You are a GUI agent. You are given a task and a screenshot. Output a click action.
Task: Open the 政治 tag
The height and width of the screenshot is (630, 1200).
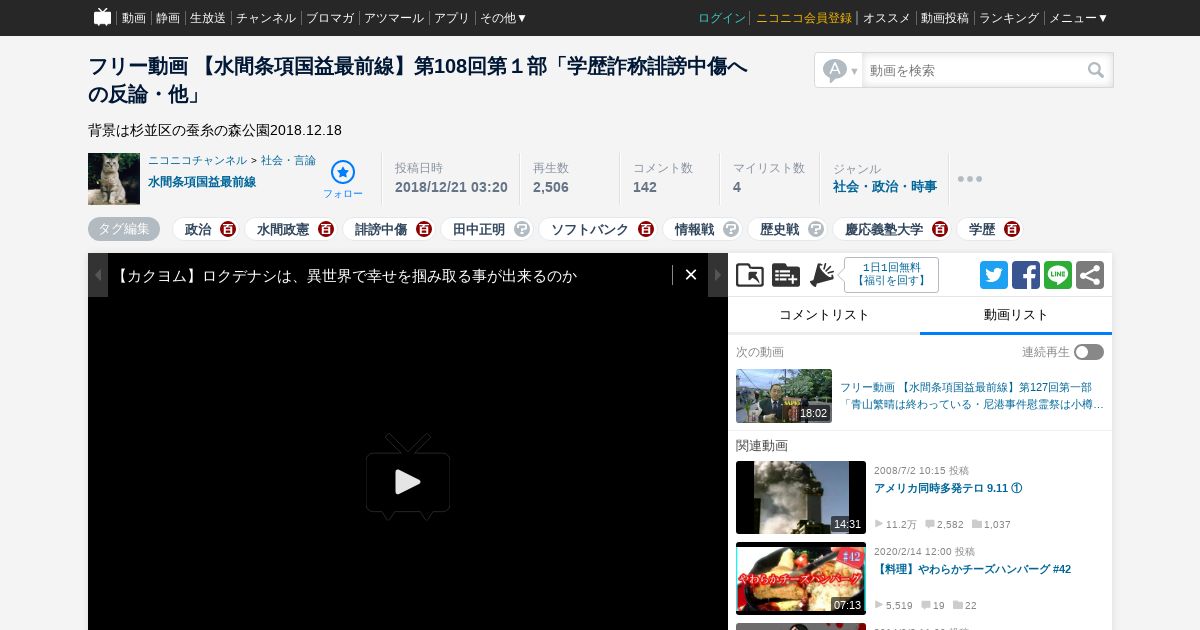click(198, 229)
